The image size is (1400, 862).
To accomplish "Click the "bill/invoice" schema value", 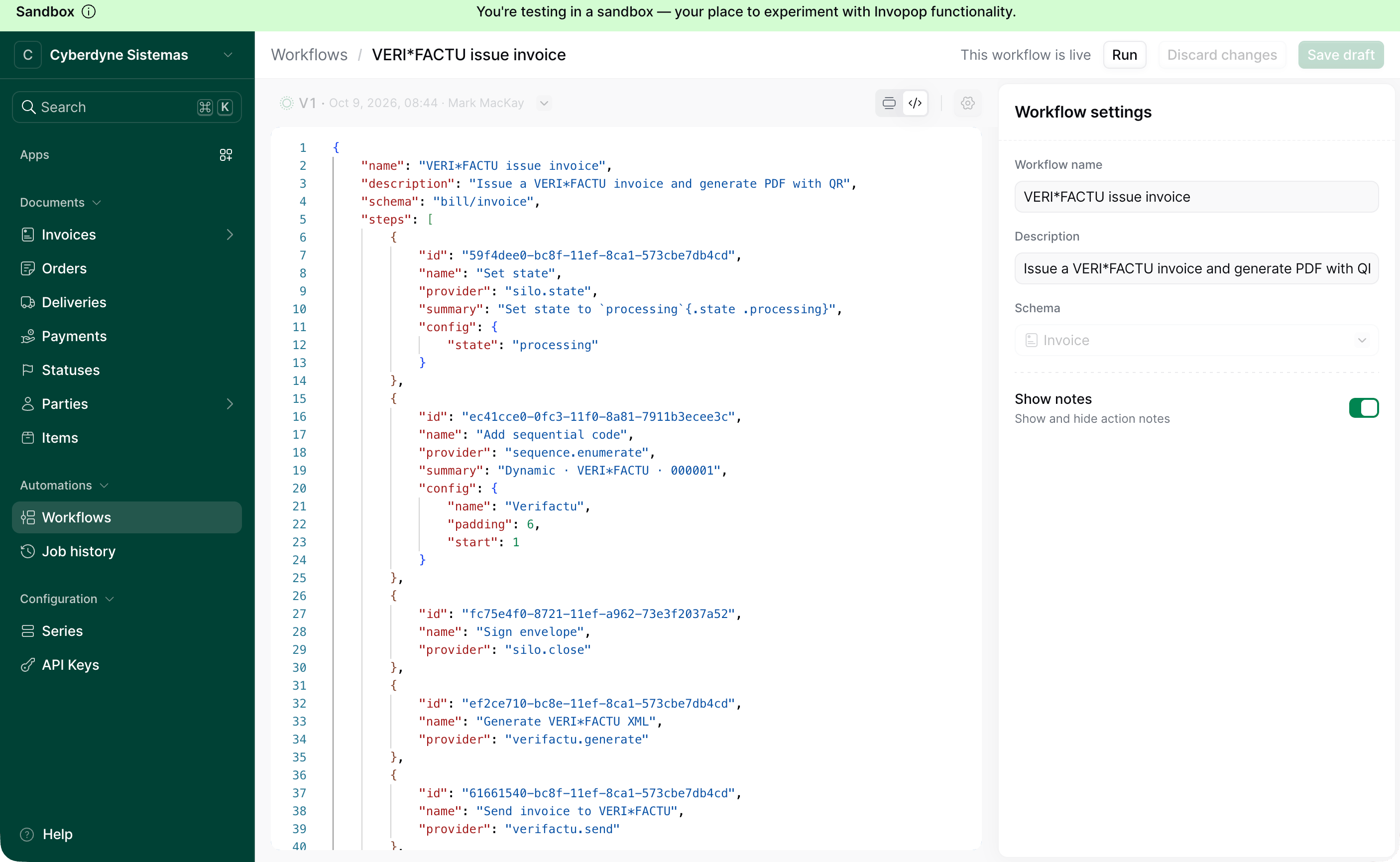I will tap(483, 202).
